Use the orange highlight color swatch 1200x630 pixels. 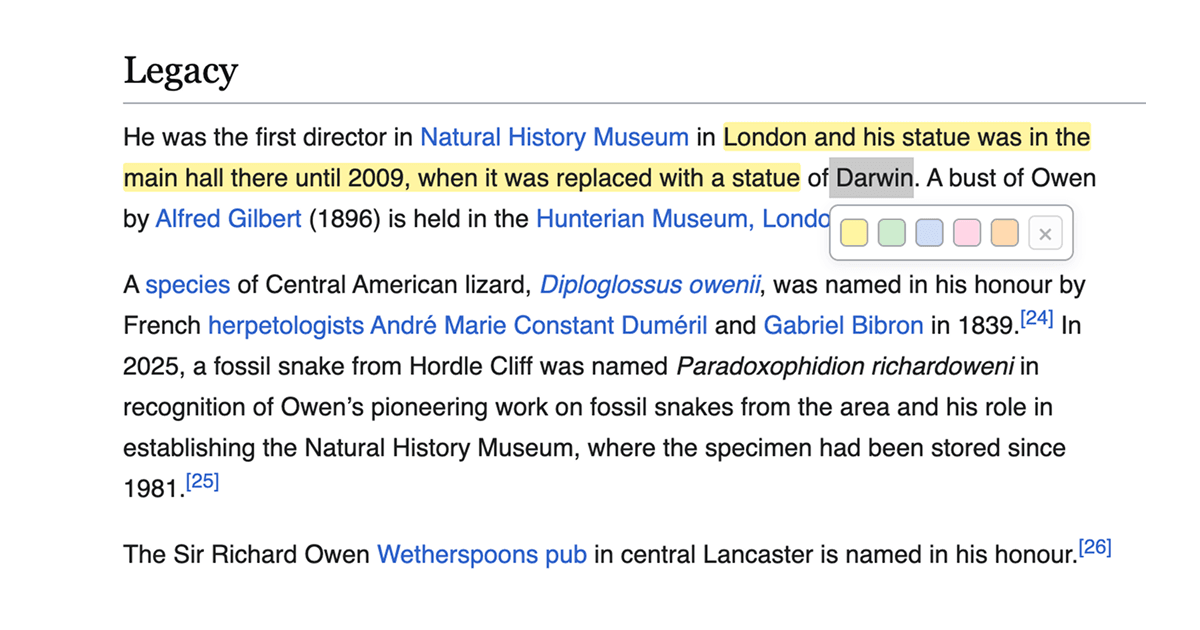(1005, 234)
